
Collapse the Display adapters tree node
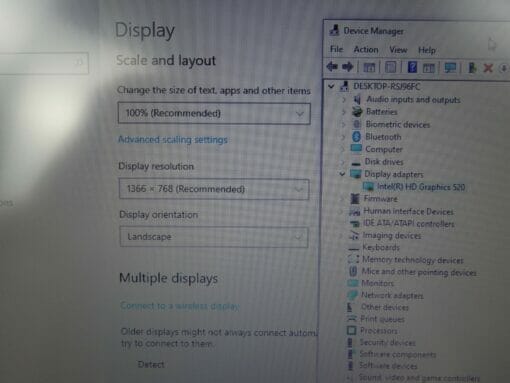pyautogui.click(x=342, y=174)
